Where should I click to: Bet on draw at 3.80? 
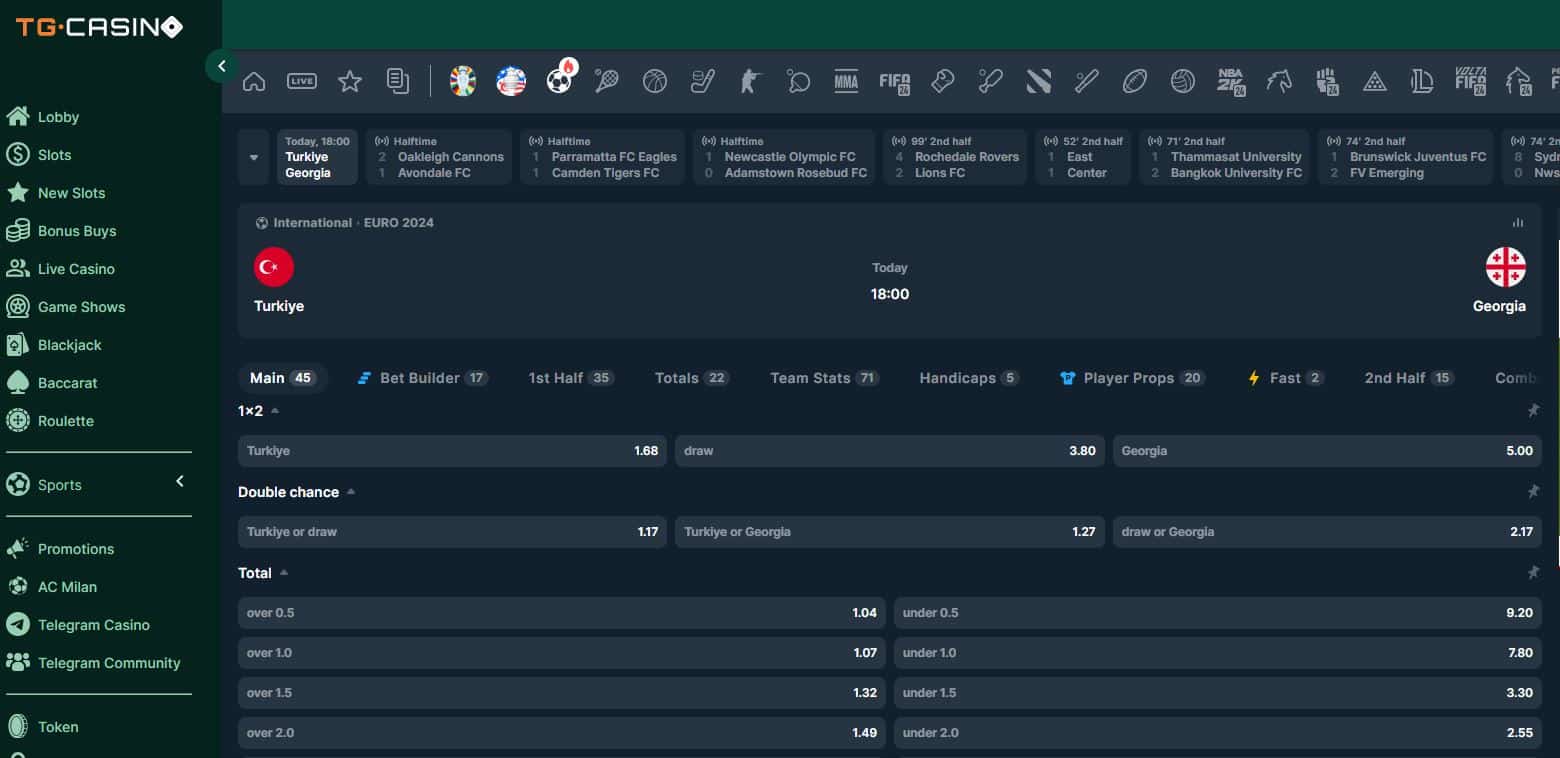(890, 451)
